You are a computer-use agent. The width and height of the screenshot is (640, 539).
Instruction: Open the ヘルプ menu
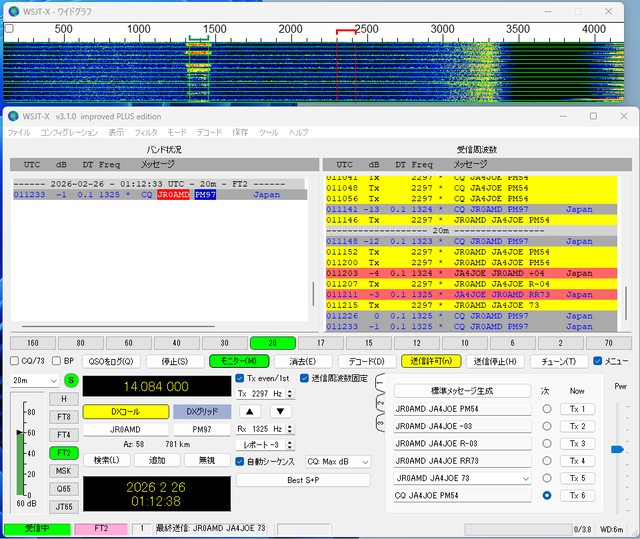[299, 133]
